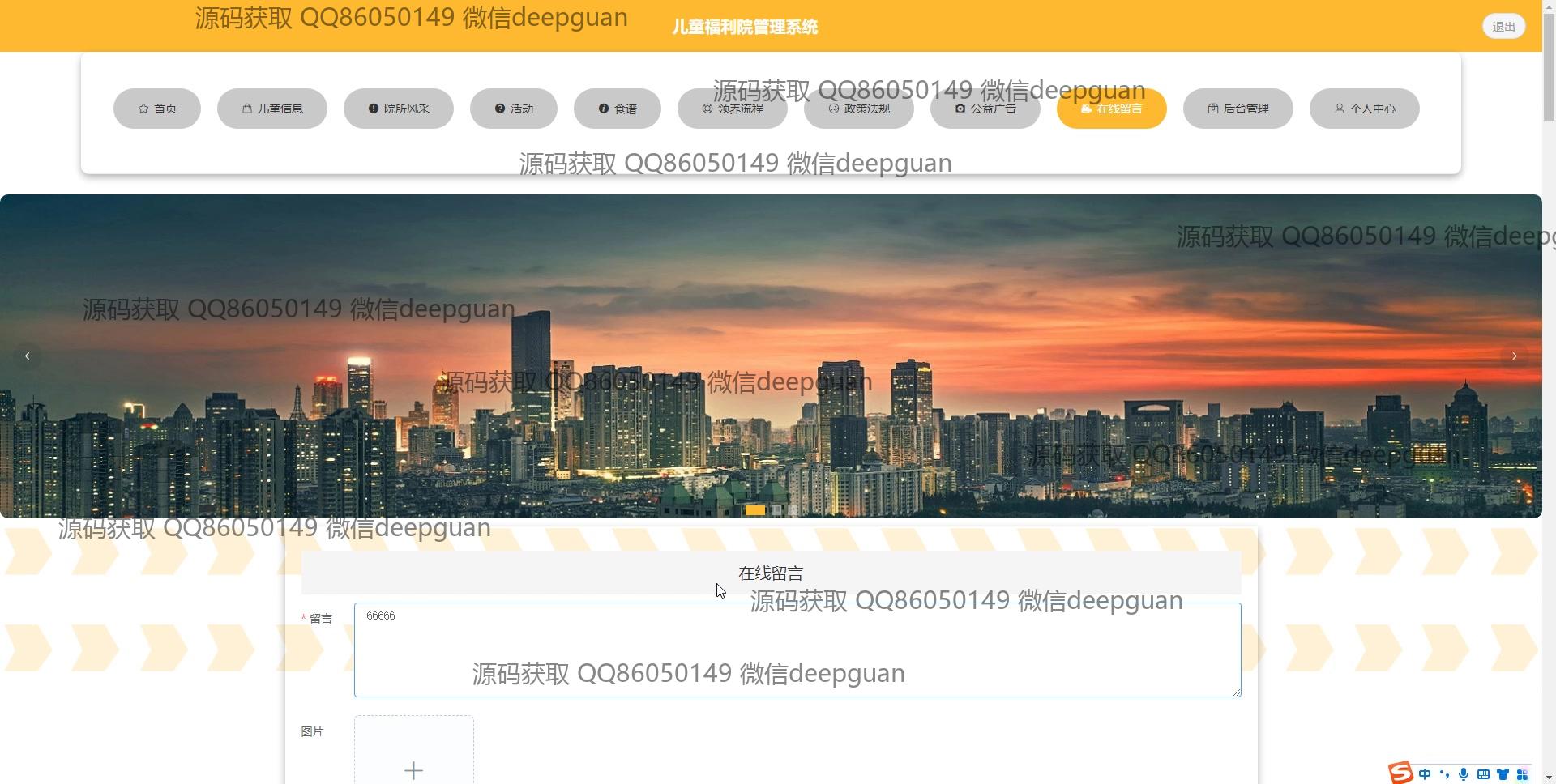Select the highlighted 在线留言 menu item
The width and height of the screenshot is (1556, 784).
[x=1112, y=109]
